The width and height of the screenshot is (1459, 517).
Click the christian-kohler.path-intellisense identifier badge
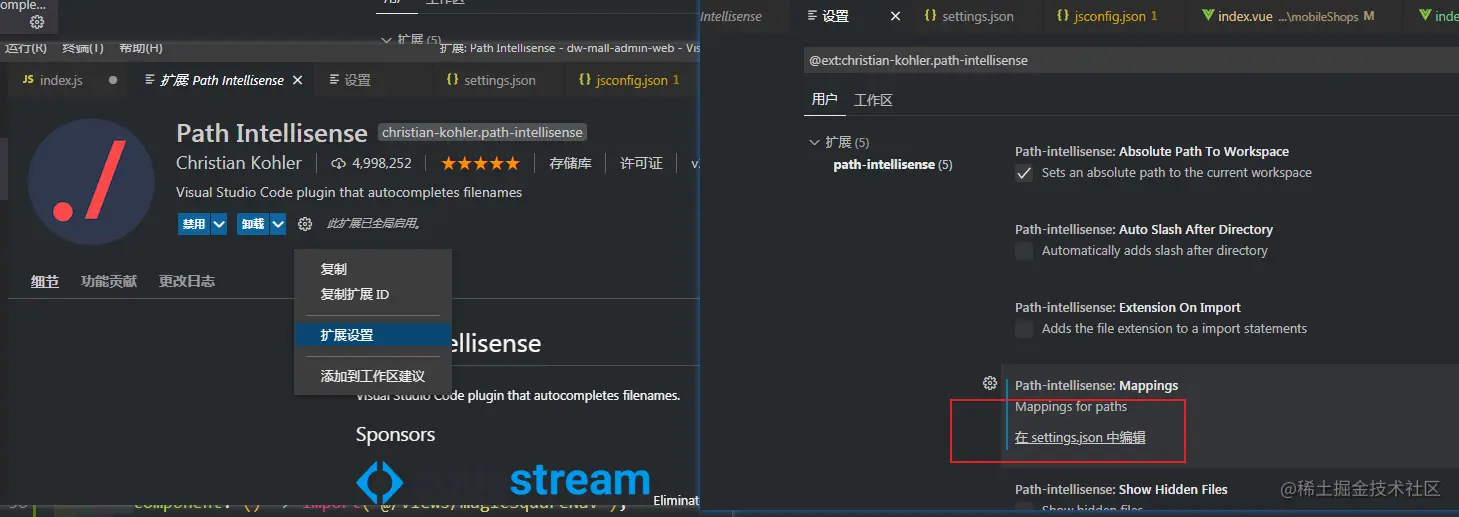coord(483,132)
